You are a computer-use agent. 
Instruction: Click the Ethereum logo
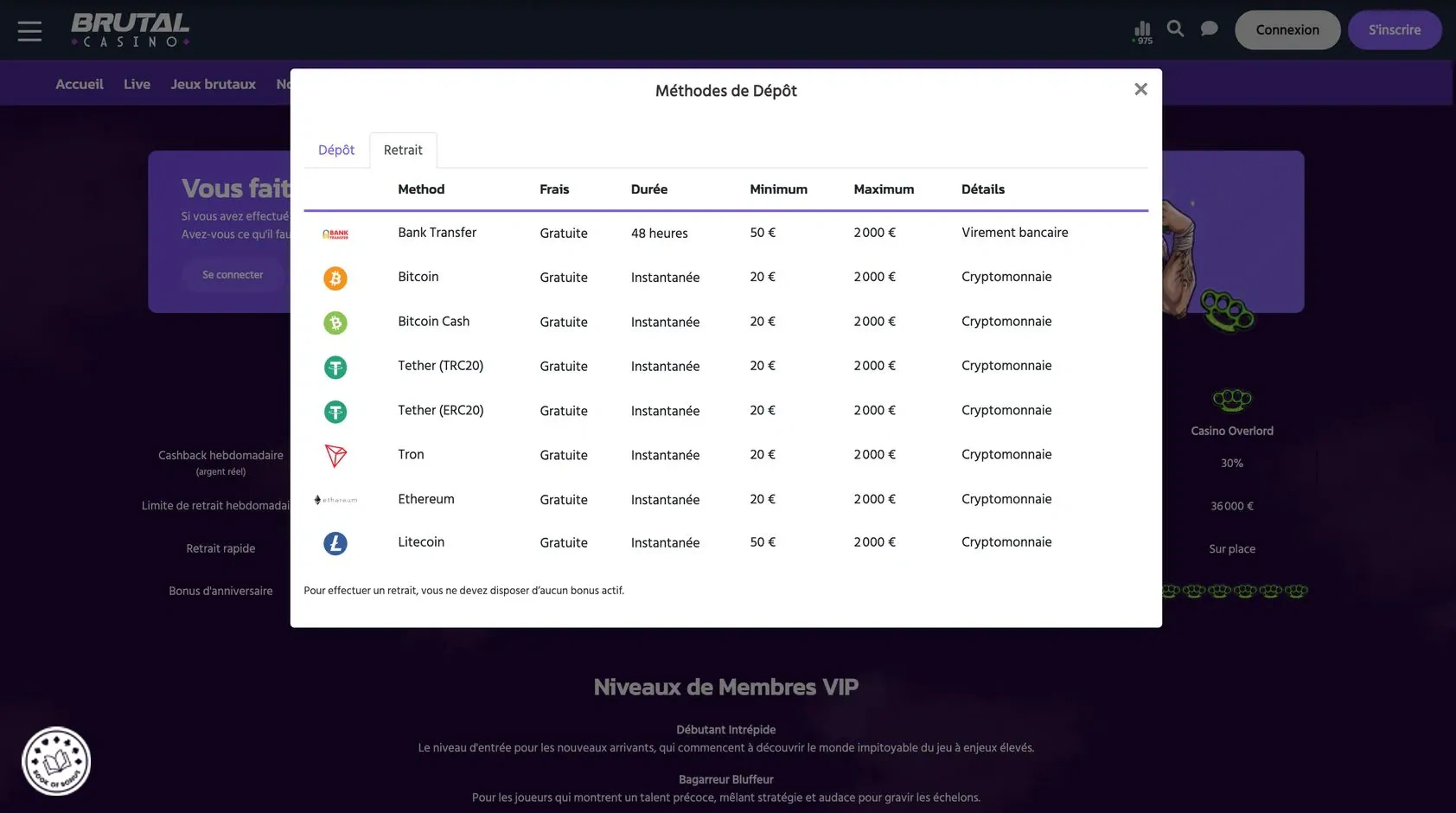tap(335, 500)
